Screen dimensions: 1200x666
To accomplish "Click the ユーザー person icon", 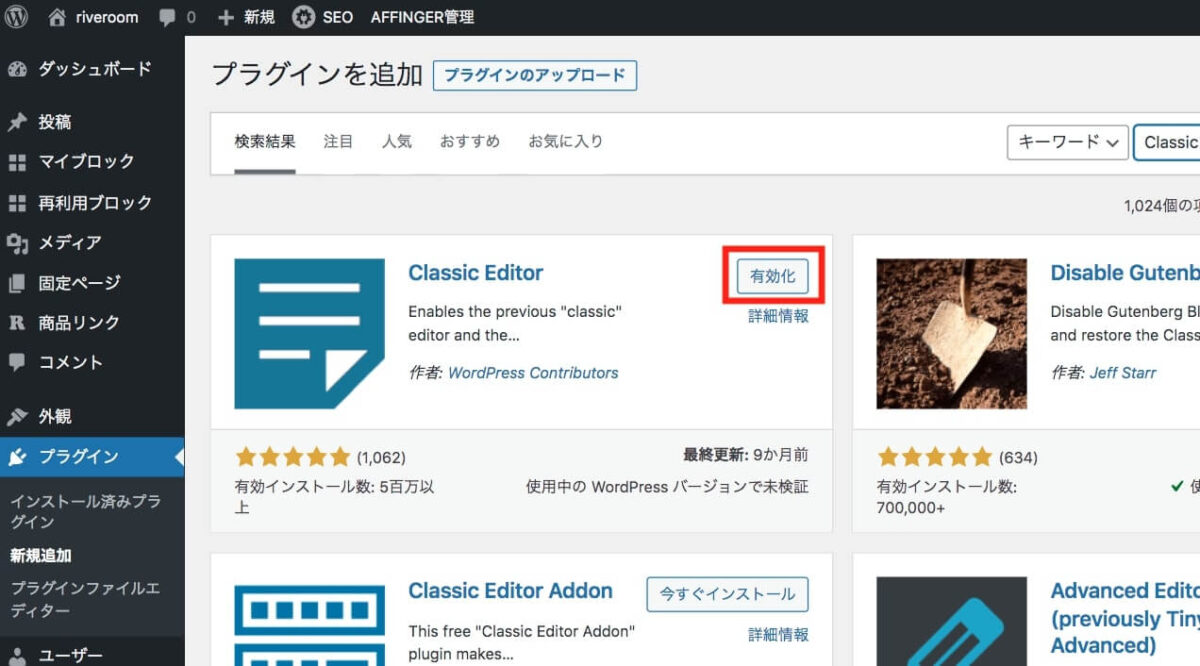I will point(17,655).
